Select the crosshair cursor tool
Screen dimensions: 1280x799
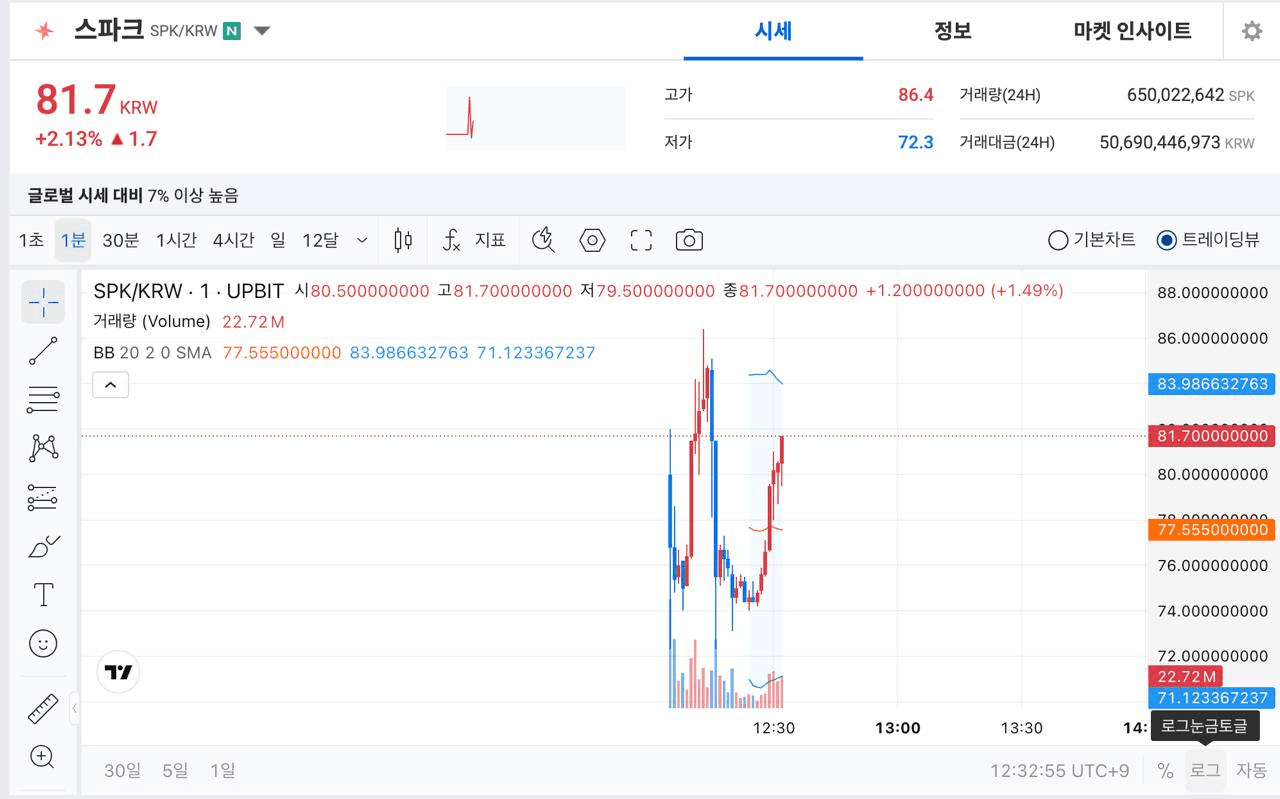point(43,302)
